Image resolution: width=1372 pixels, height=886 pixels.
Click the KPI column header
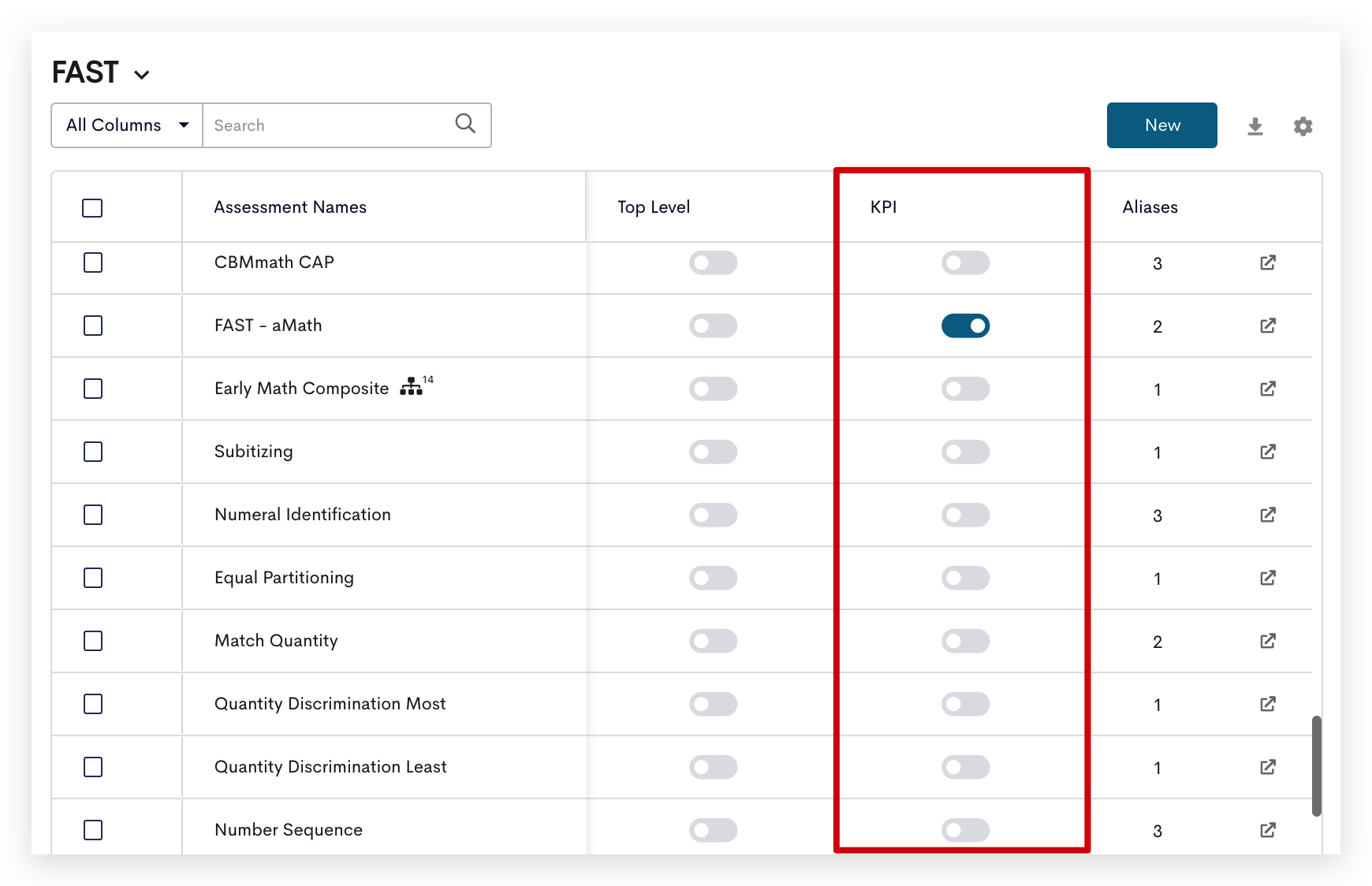click(883, 207)
